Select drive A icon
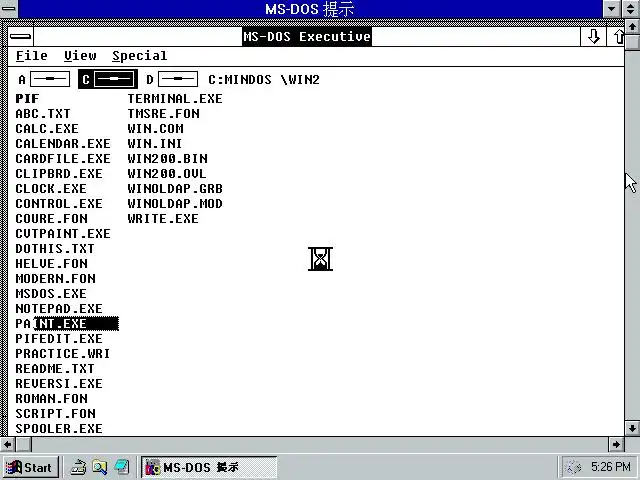640x480 pixels. point(44,79)
